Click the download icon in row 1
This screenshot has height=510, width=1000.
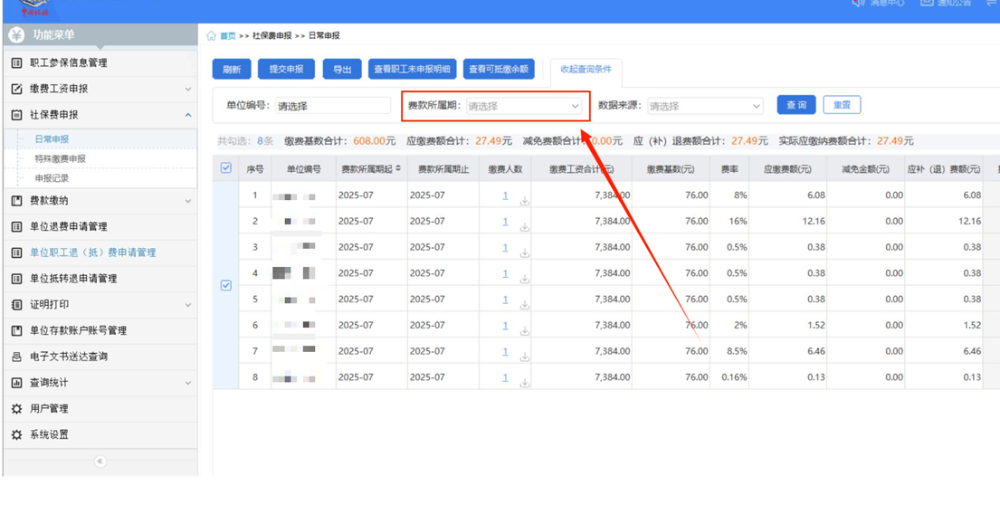[x=525, y=200]
